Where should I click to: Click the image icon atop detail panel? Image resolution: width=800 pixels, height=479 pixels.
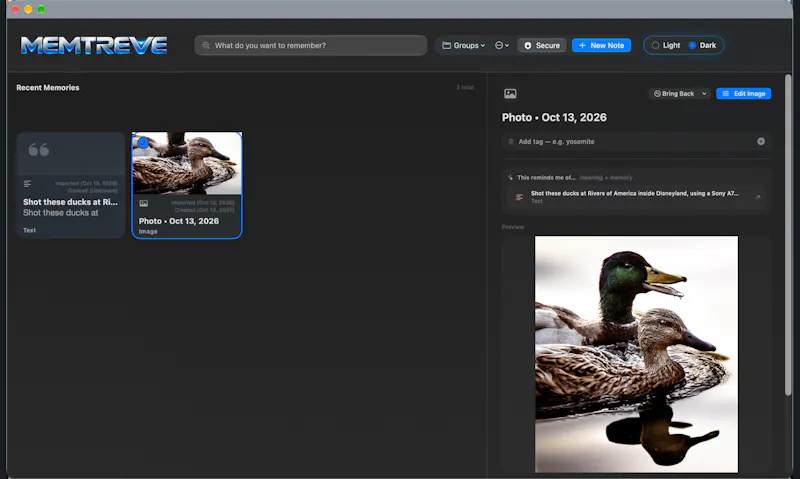point(510,93)
